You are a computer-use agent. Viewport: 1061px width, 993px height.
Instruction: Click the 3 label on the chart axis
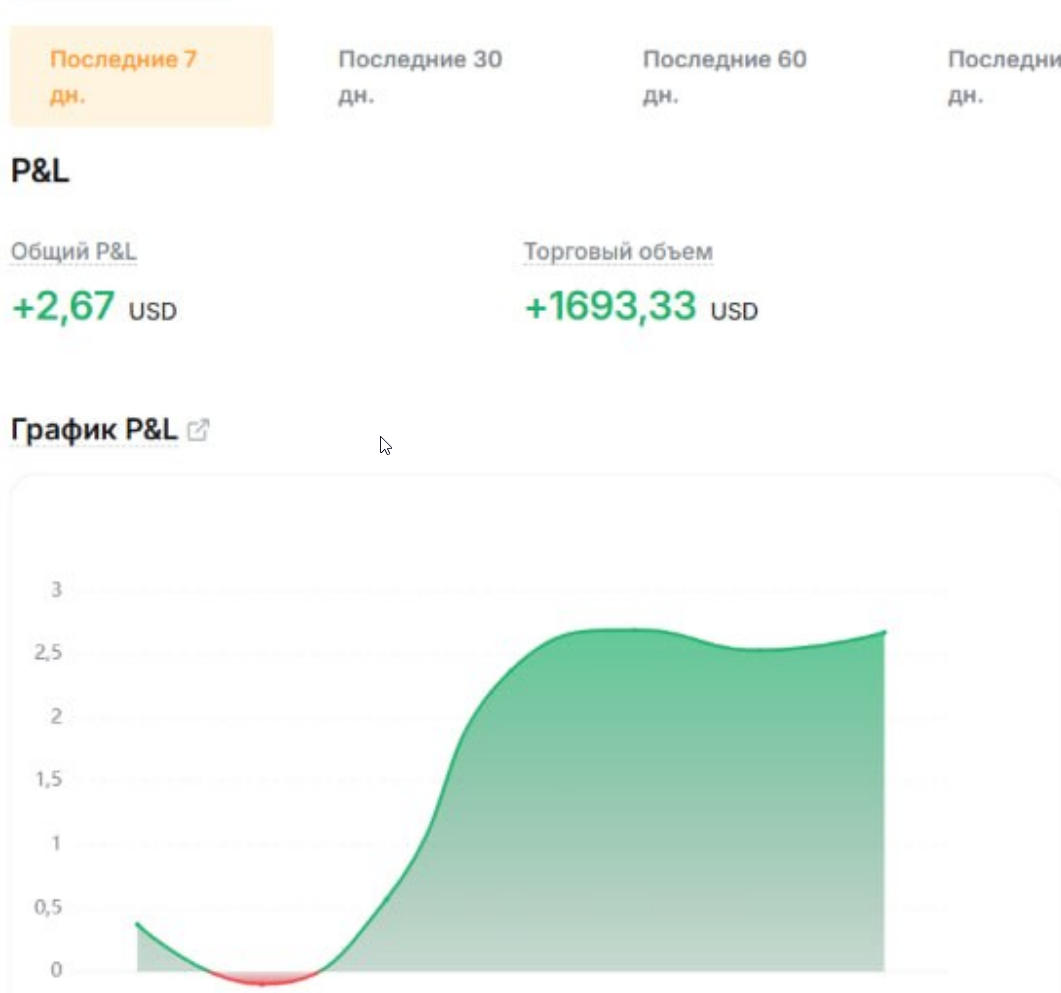[56, 590]
